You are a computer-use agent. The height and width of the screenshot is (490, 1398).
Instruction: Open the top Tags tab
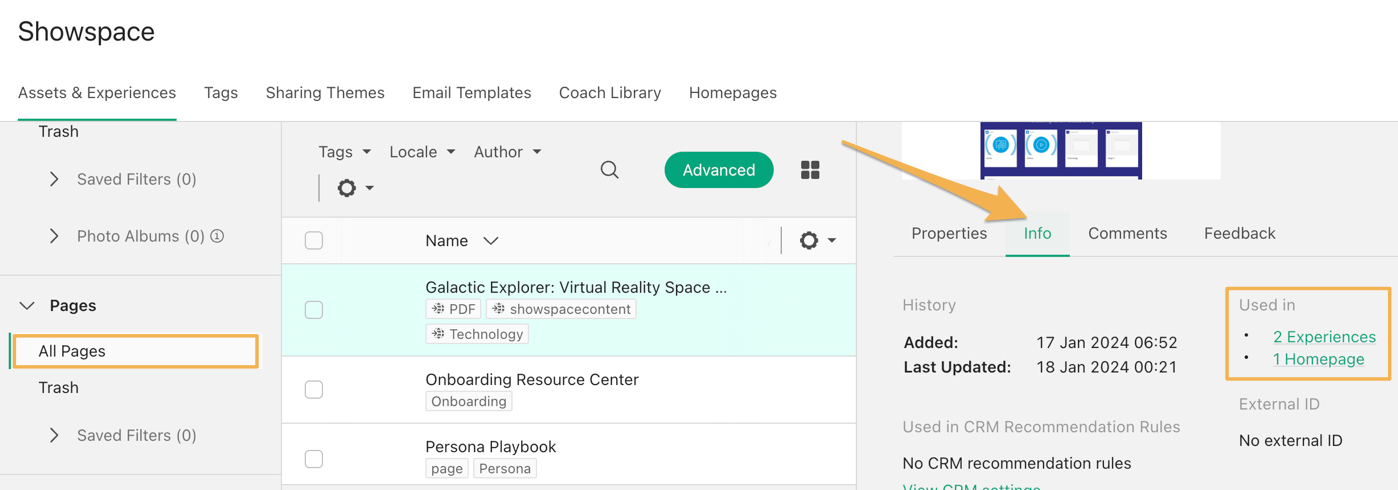pos(221,93)
